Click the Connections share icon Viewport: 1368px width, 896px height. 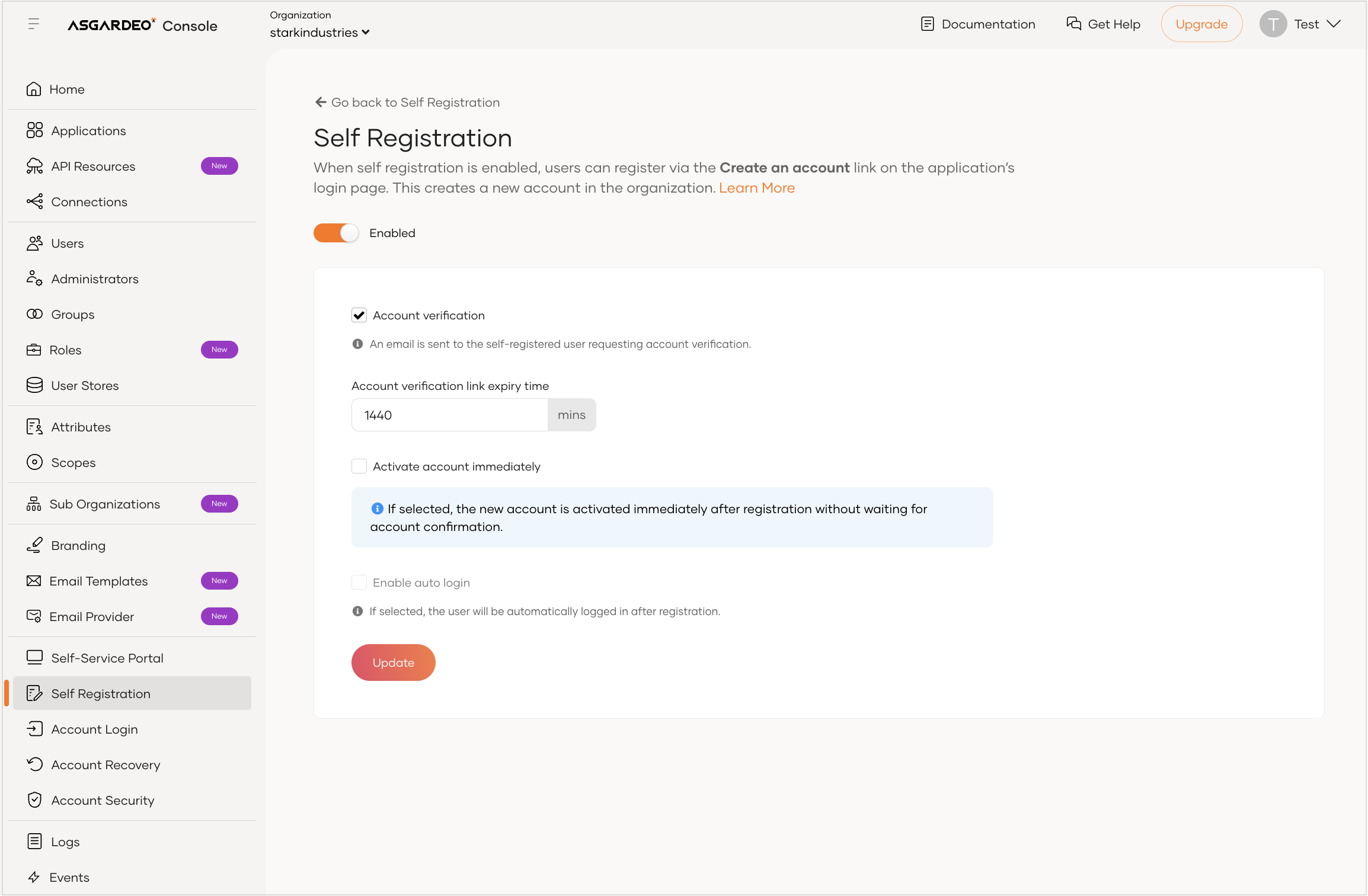tap(35, 201)
